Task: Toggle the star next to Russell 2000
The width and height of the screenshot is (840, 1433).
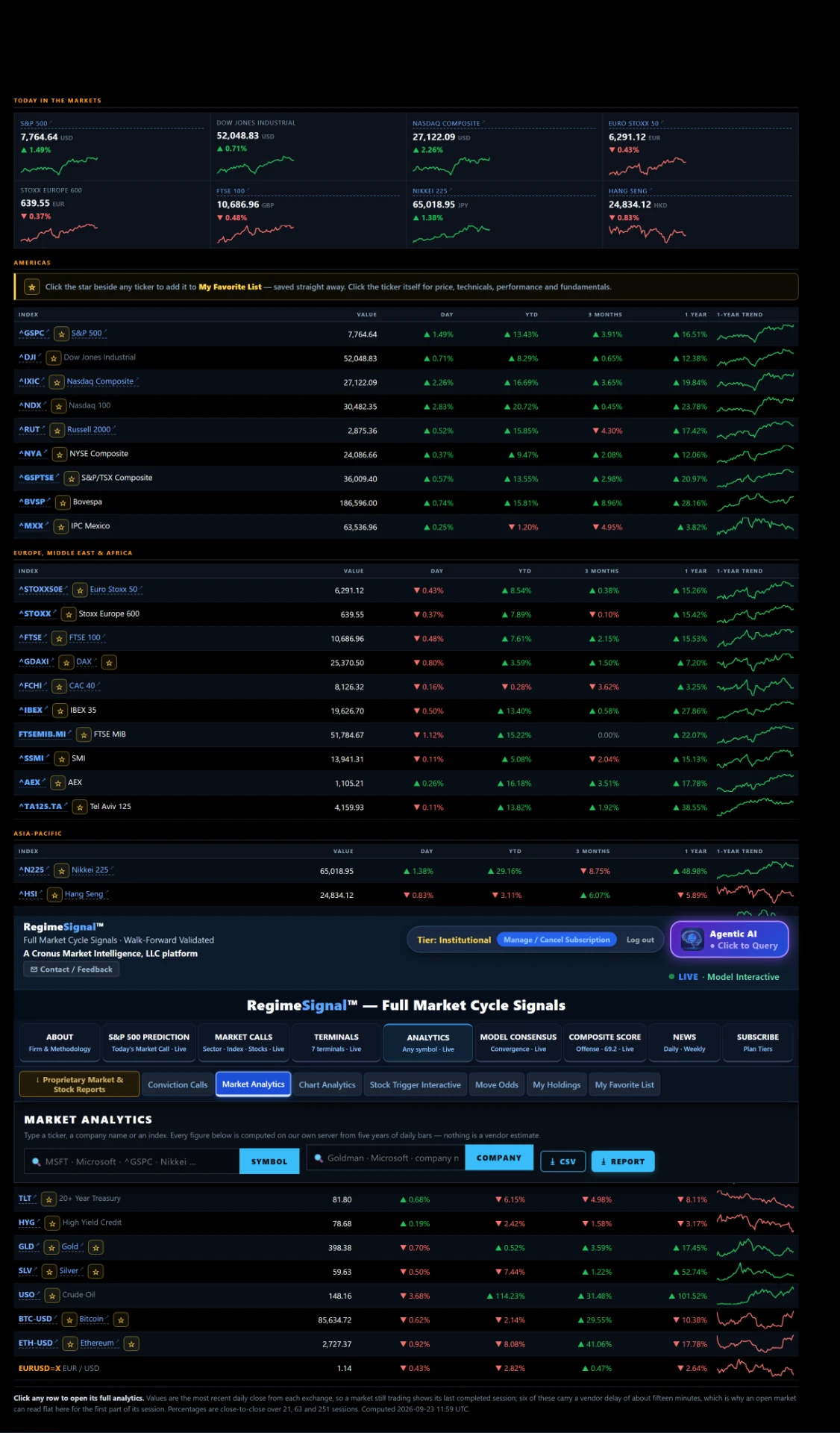Action: click(x=57, y=431)
